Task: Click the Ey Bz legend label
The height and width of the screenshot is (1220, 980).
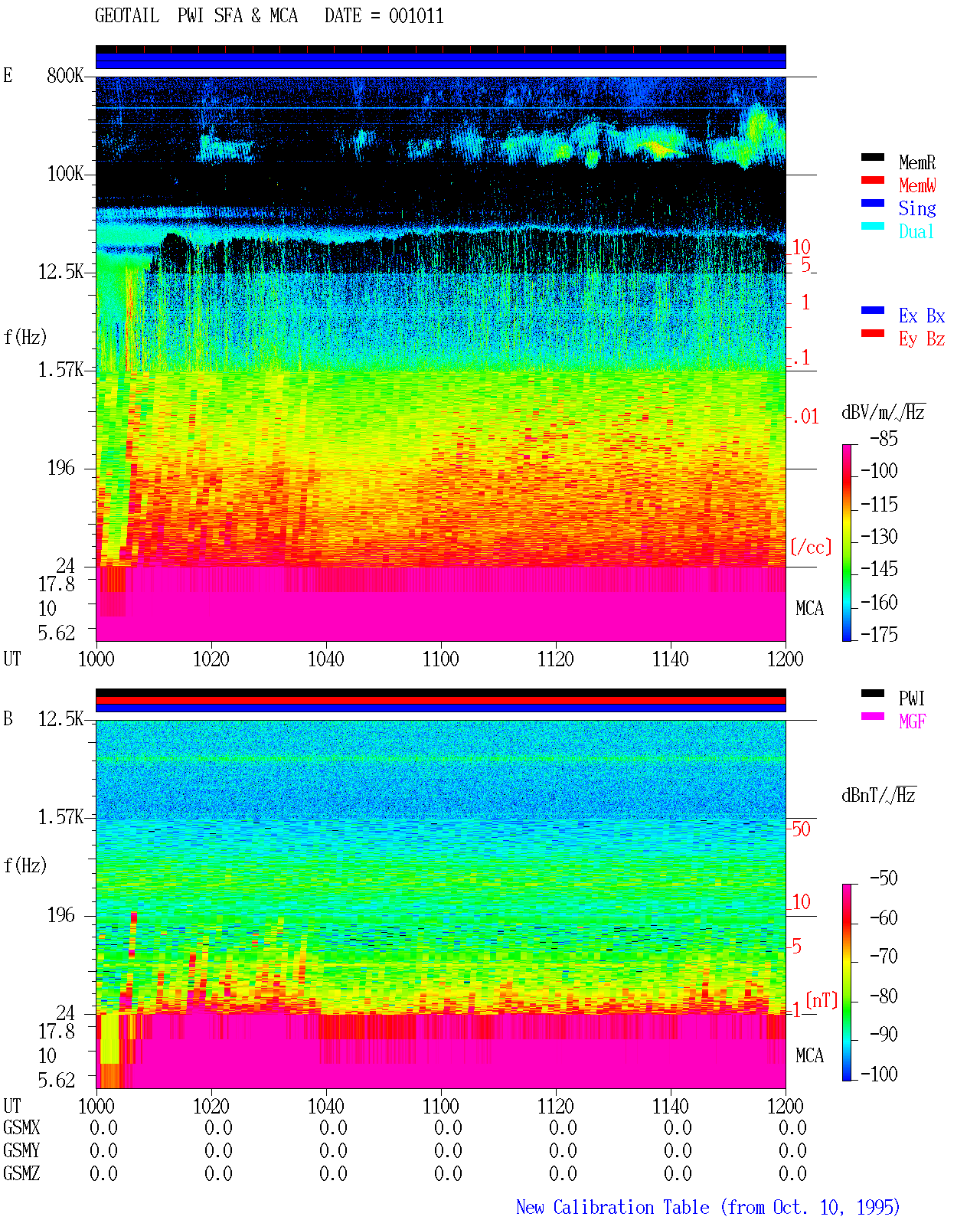Action: 922,339
